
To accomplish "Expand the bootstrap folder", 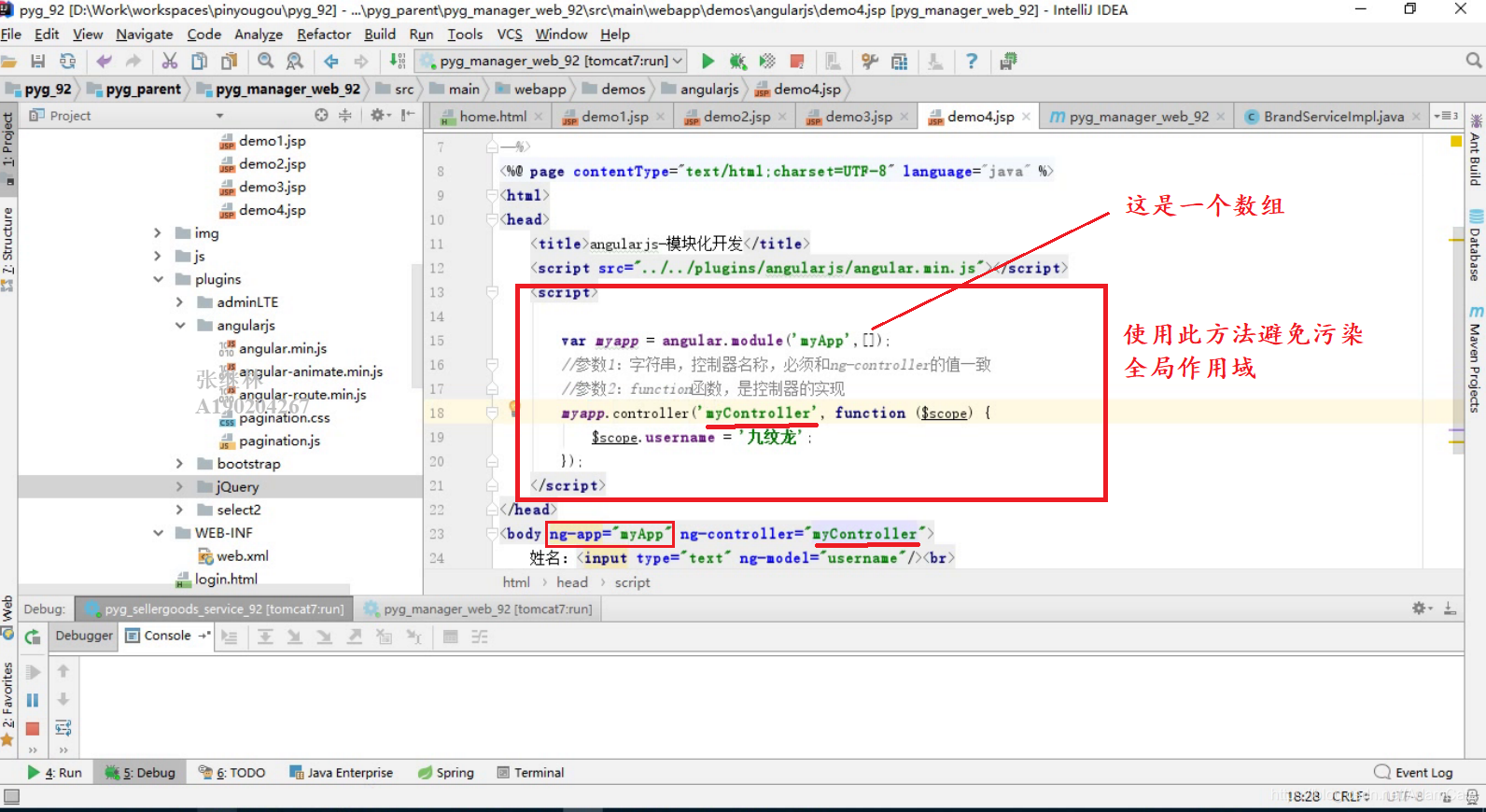I will point(179,464).
